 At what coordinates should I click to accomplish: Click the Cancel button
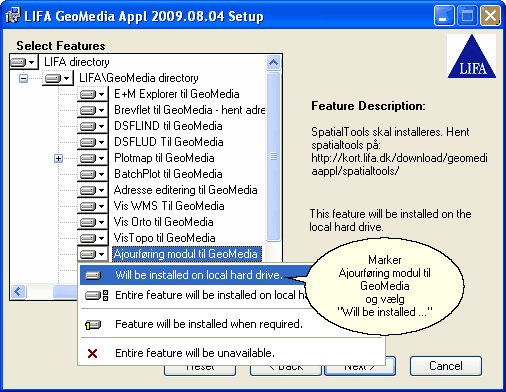446,366
